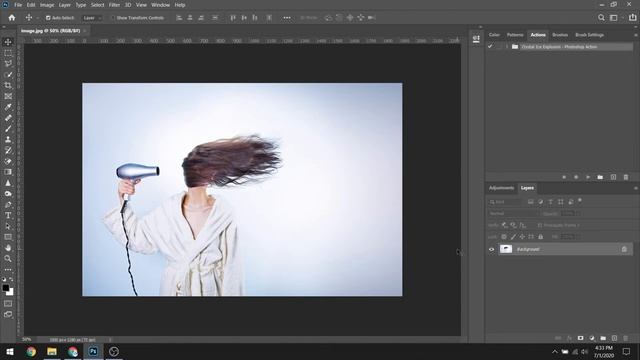This screenshot has width=640, height=360.
Task: Select the Clone Stamp tool
Action: pyautogui.click(x=8, y=140)
